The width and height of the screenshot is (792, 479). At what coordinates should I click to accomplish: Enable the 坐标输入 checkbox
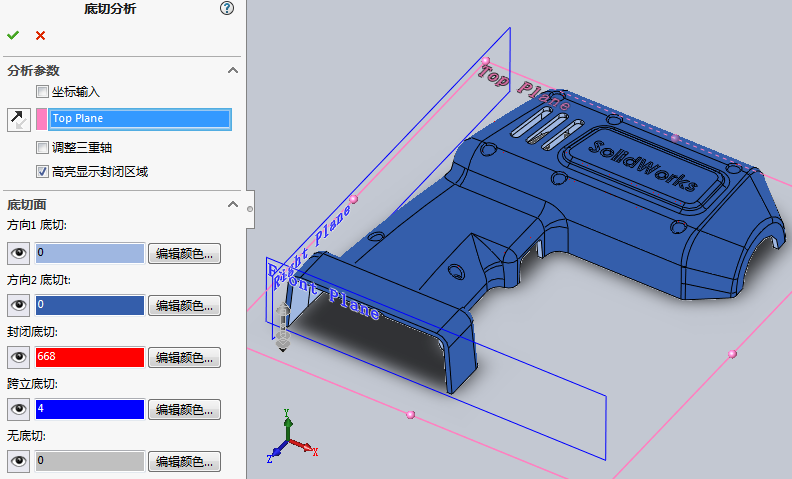click(x=42, y=91)
